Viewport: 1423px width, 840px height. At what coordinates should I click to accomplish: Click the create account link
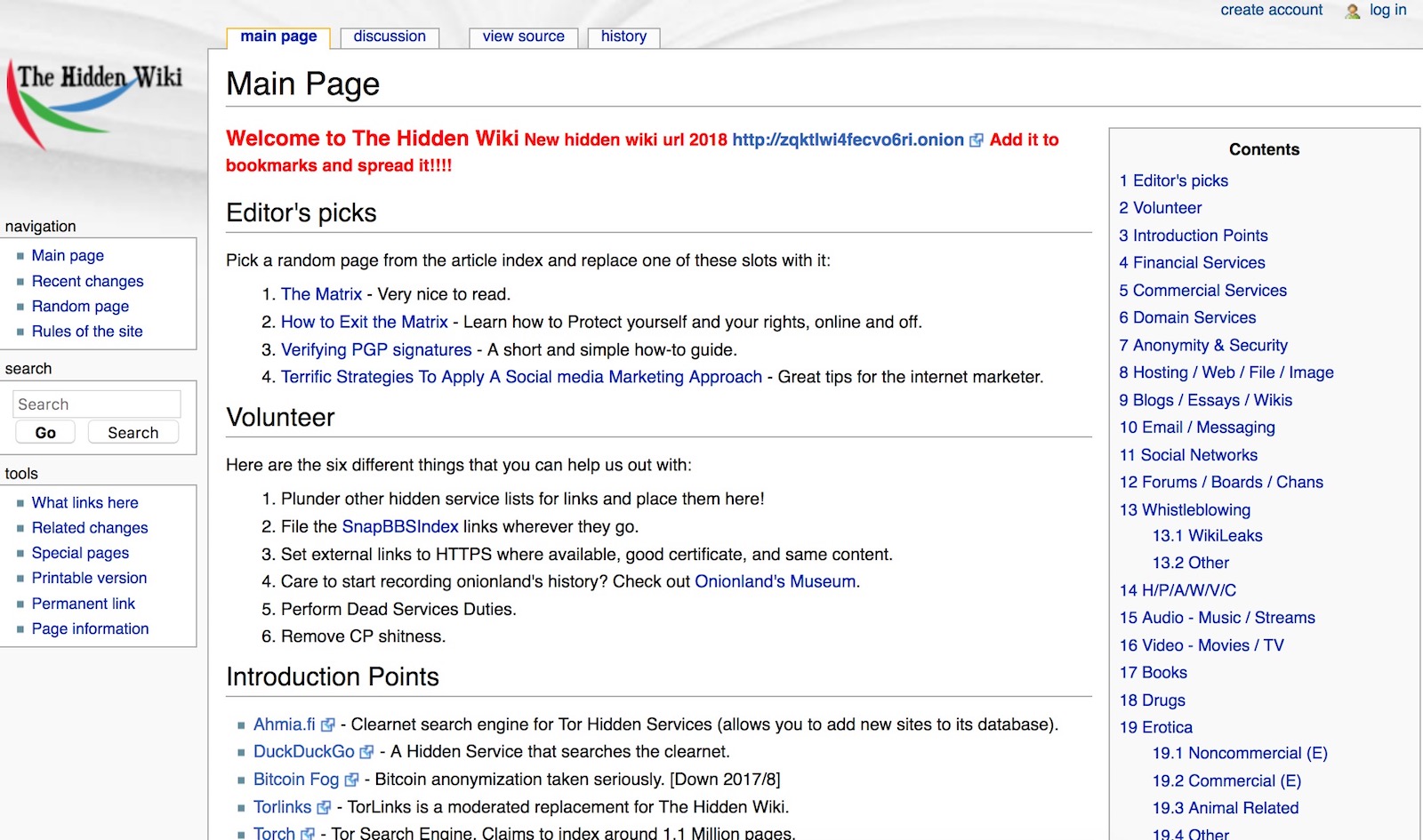tap(1272, 10)
